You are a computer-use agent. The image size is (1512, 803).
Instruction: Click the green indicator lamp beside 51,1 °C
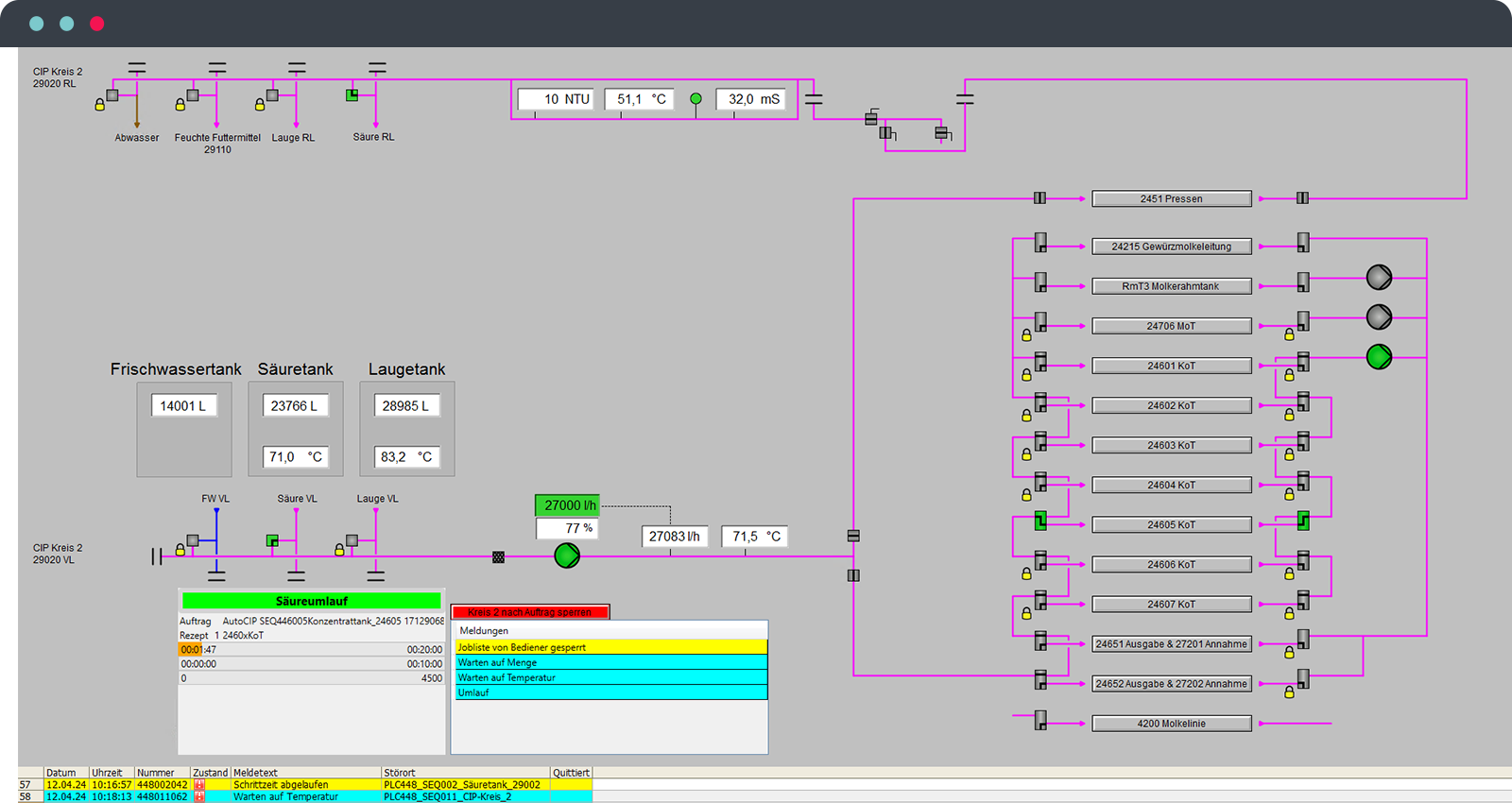tap(696, 99)
